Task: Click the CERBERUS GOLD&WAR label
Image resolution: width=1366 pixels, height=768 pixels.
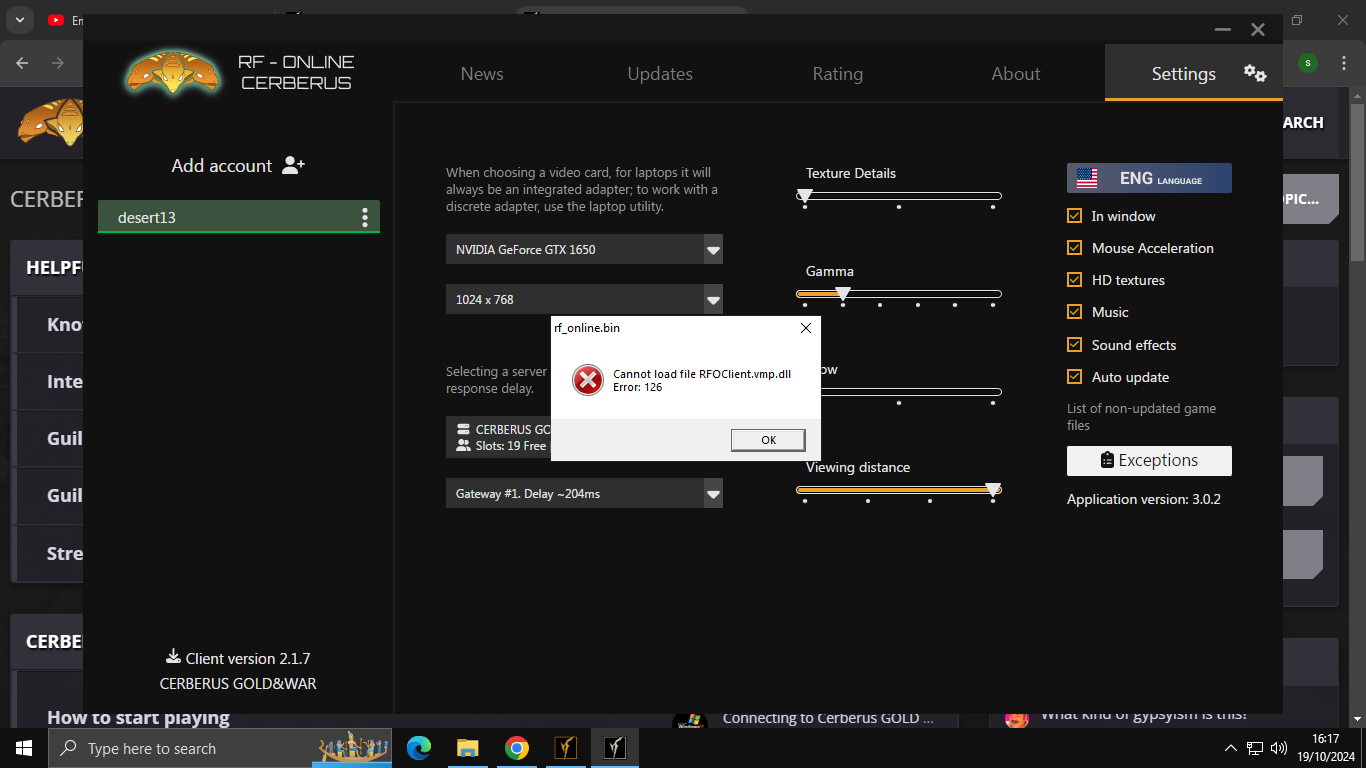Action: pos(238,684)
